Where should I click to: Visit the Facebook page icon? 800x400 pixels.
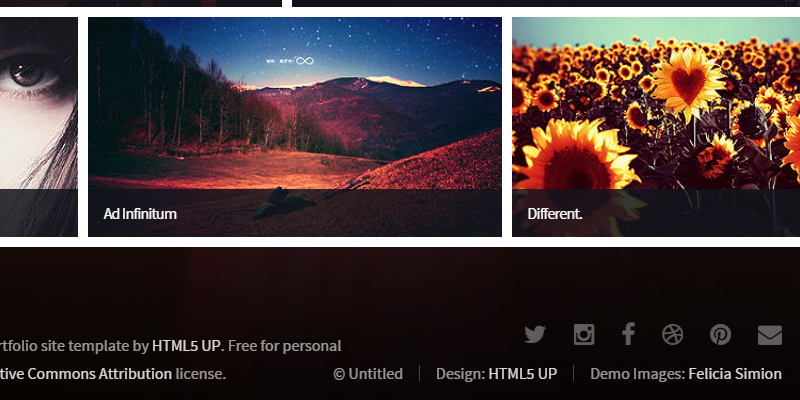coord(629,334)
